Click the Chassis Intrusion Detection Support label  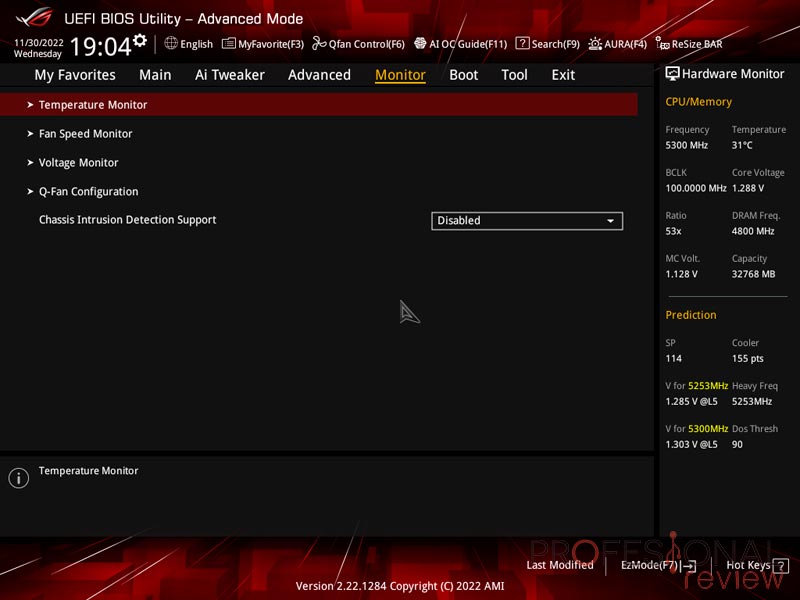[128, 220]
